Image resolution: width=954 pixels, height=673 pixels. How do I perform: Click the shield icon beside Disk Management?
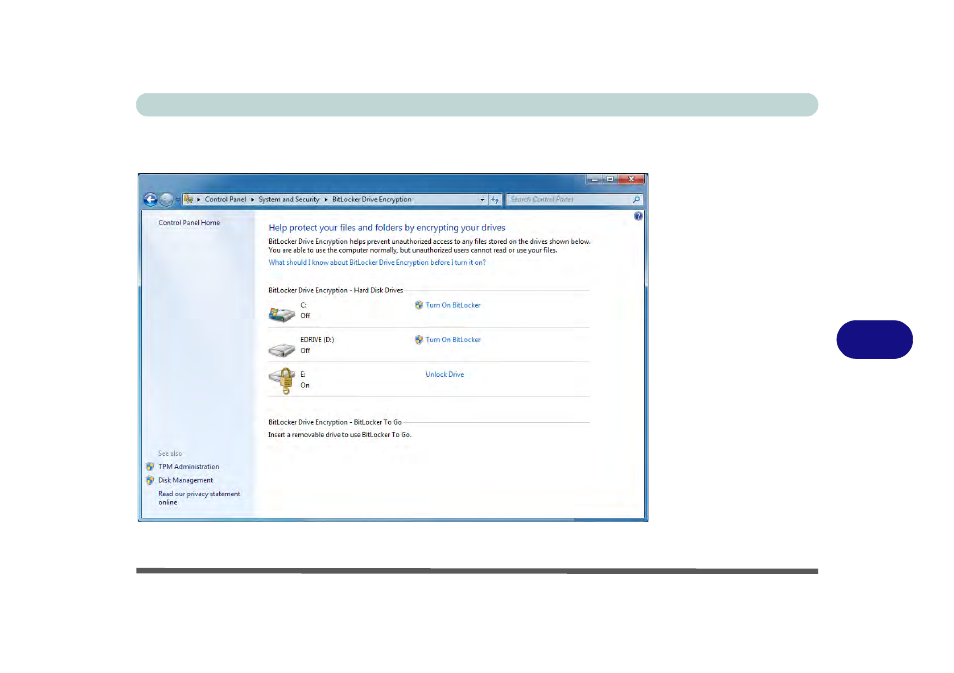pyautogui.click(x=150, y=480)
